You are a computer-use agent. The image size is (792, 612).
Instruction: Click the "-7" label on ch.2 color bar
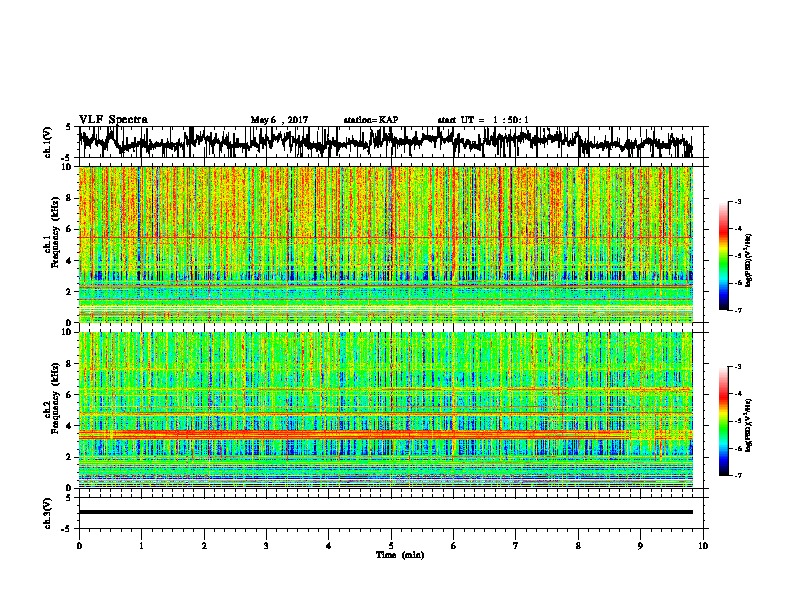coord(737,475)
